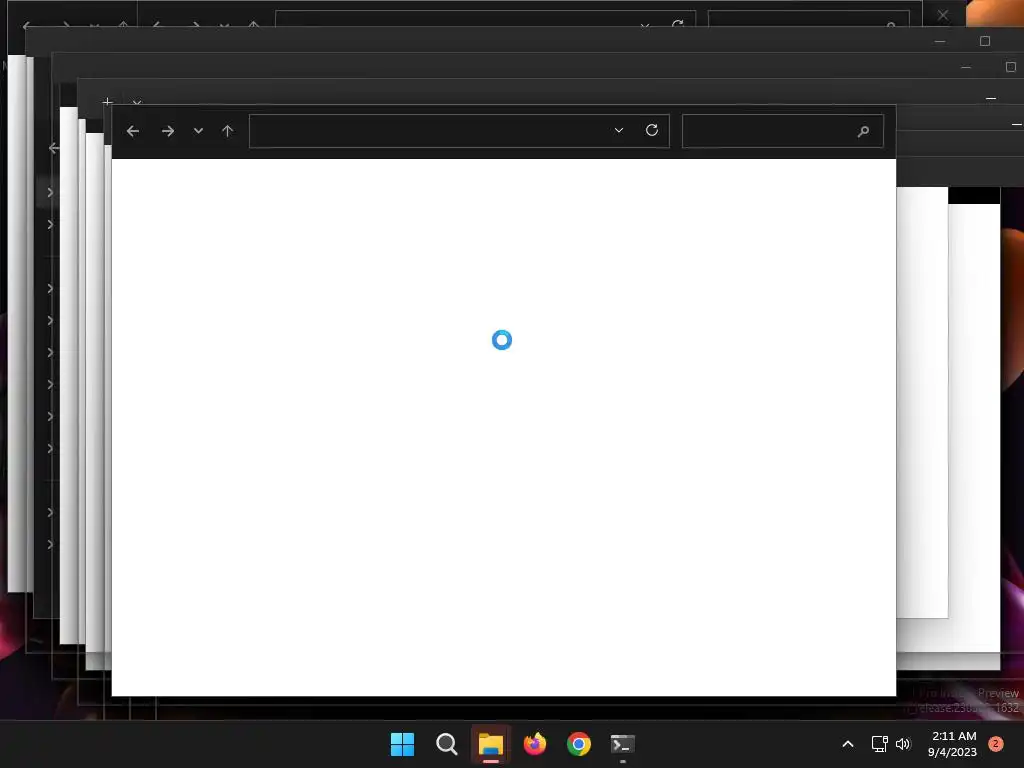Open recent locations chevron beside the forward arrow
Image resolution: width=1024 pixels, height=768 pixels.
(x=199, y=131)
